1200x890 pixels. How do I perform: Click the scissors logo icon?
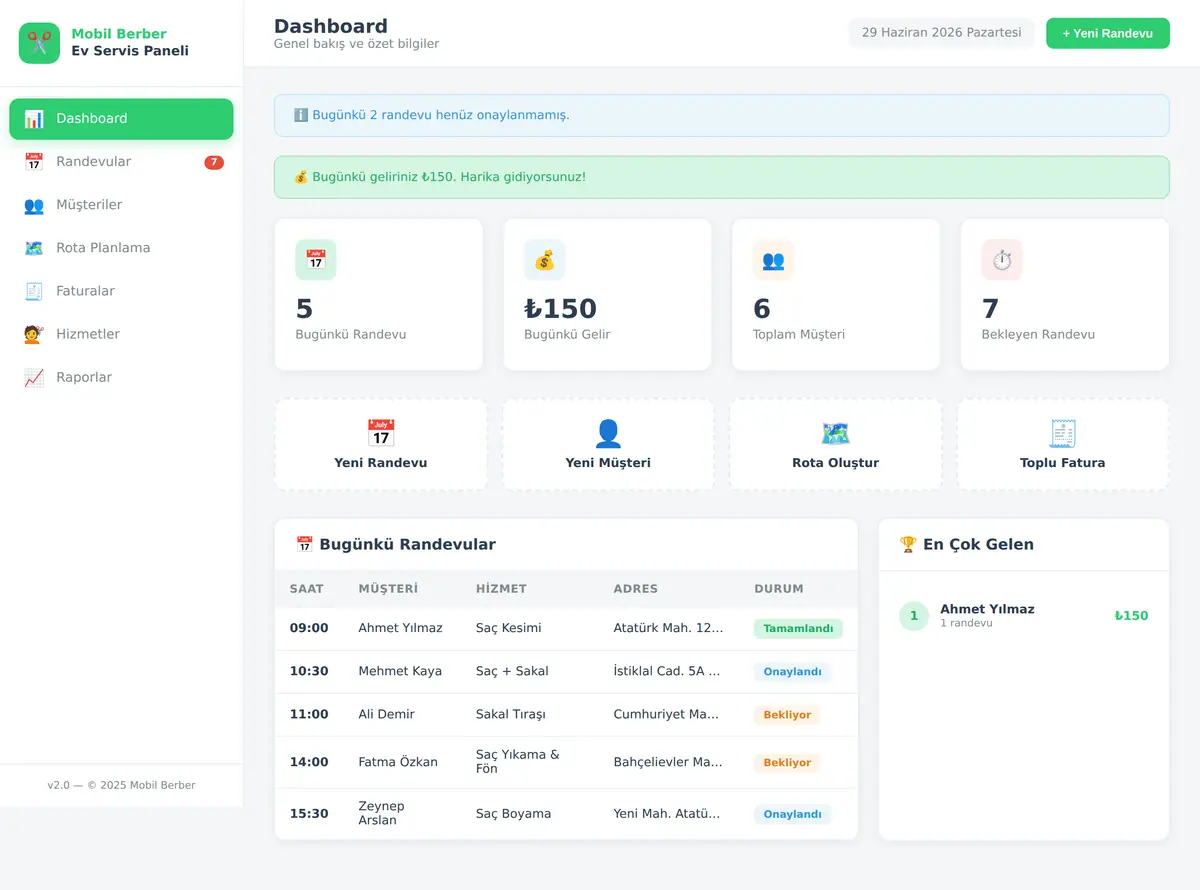[39, 43]
